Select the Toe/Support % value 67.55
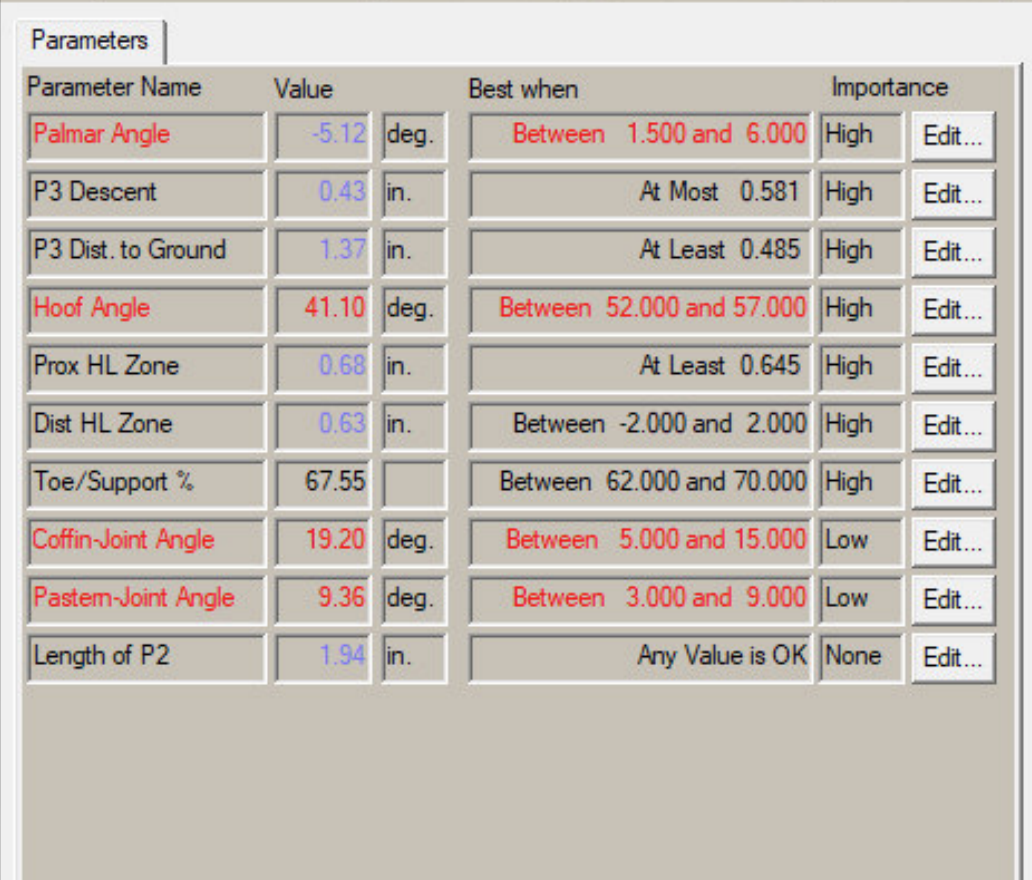 323,483
